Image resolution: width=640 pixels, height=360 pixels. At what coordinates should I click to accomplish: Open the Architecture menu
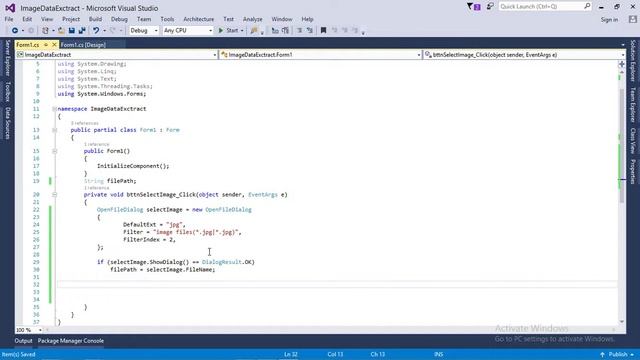coord(199,19)
